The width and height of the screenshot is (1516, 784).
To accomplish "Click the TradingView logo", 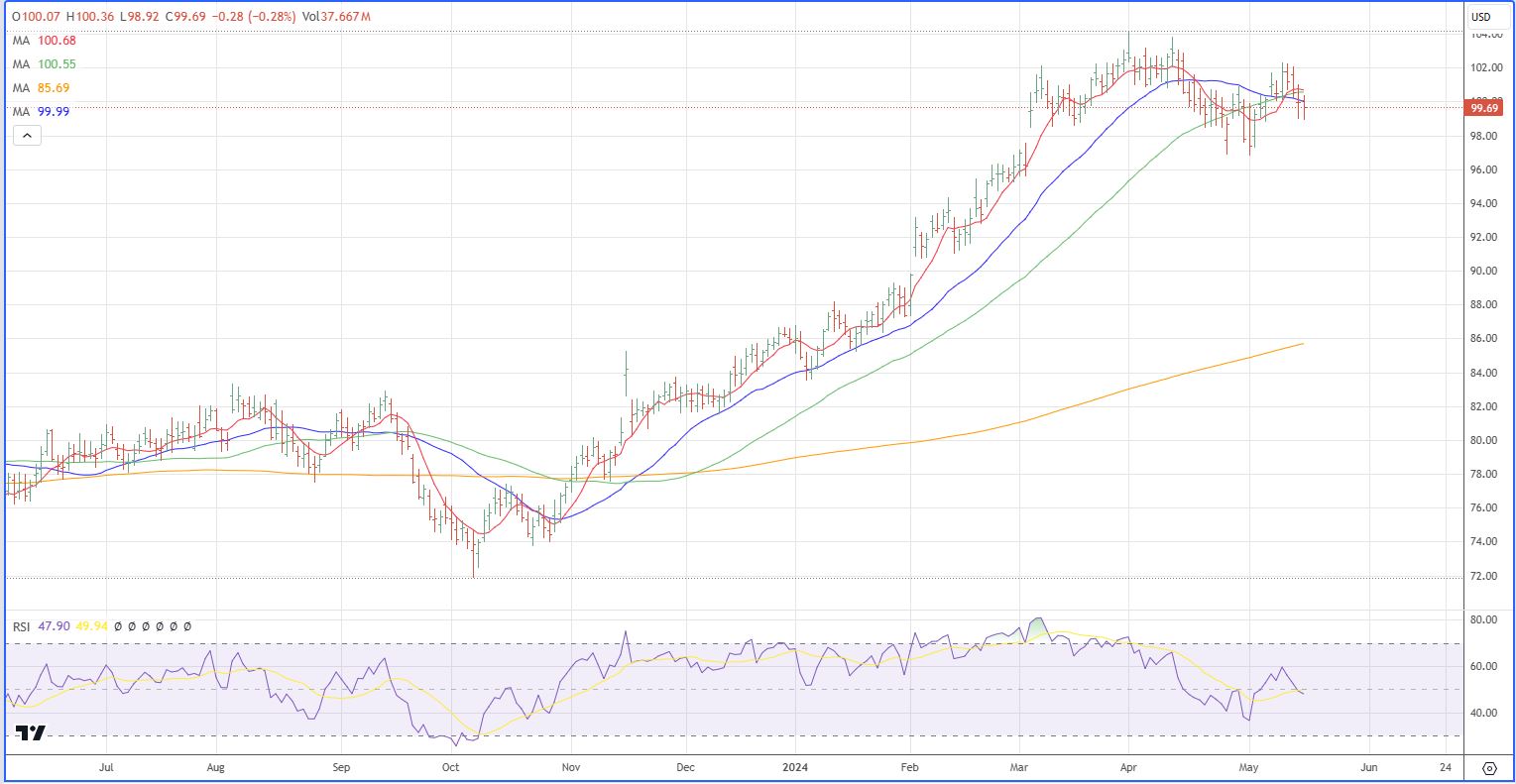I will point(30,733).
